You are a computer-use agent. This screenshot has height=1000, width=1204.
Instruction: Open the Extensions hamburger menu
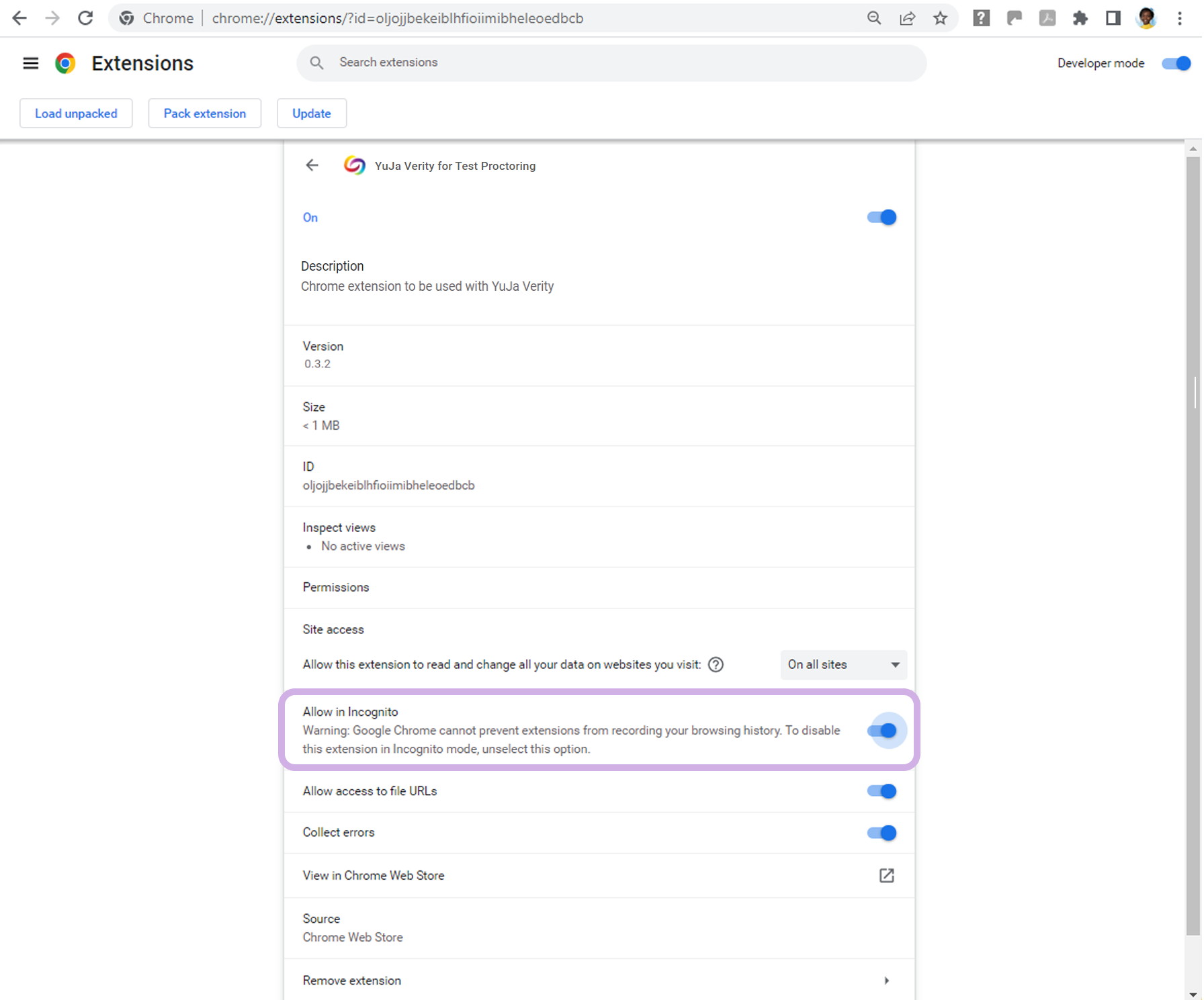click(30, 63)
